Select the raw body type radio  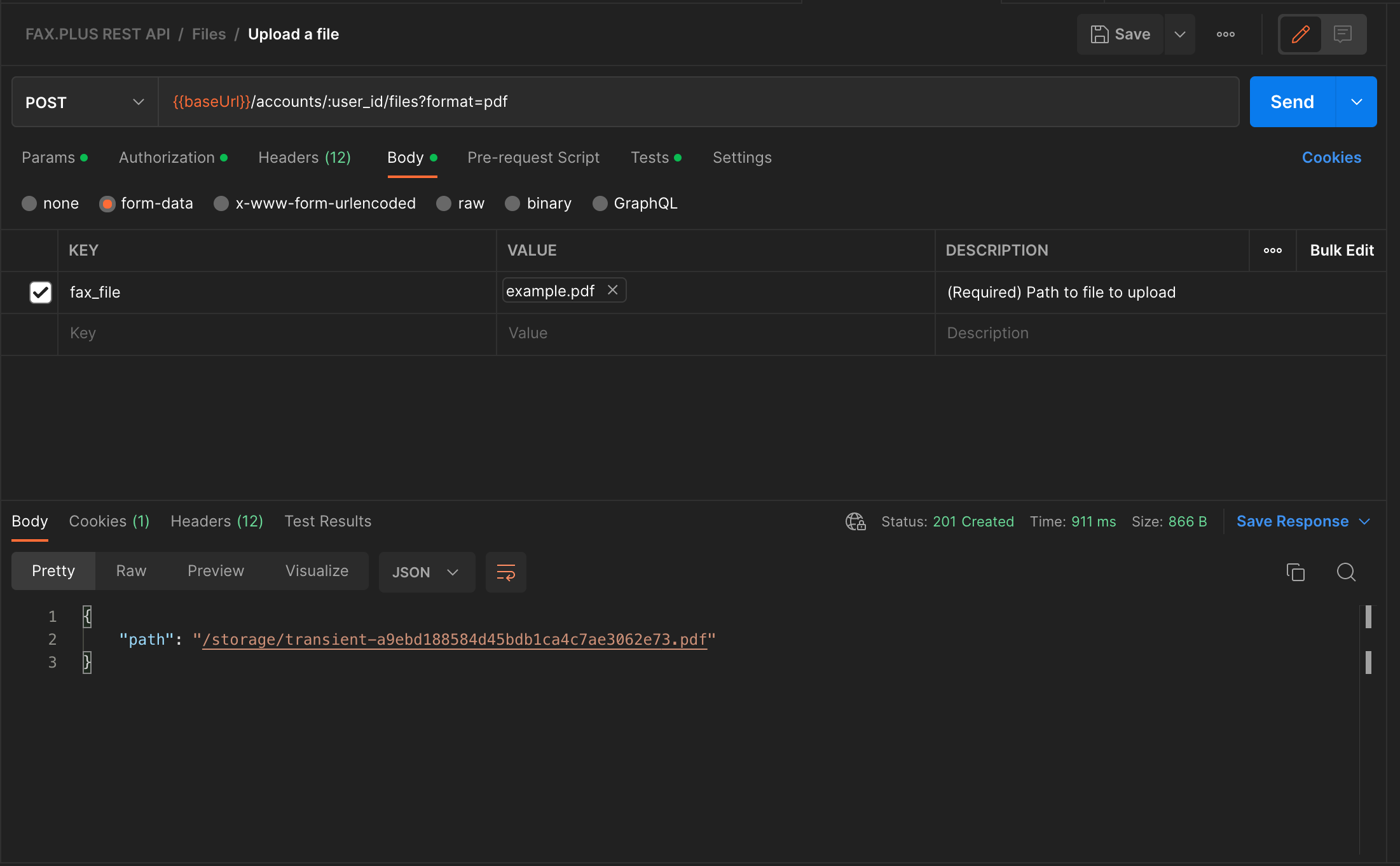tap(444, 203)
